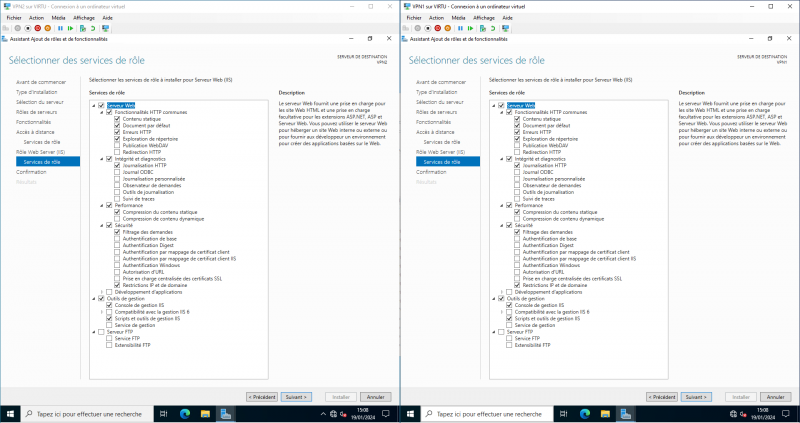Screen dimensions: 800x423
Task: Uncheck Exploration de répertoire in VPN2 window
Action: click(117, 139)
